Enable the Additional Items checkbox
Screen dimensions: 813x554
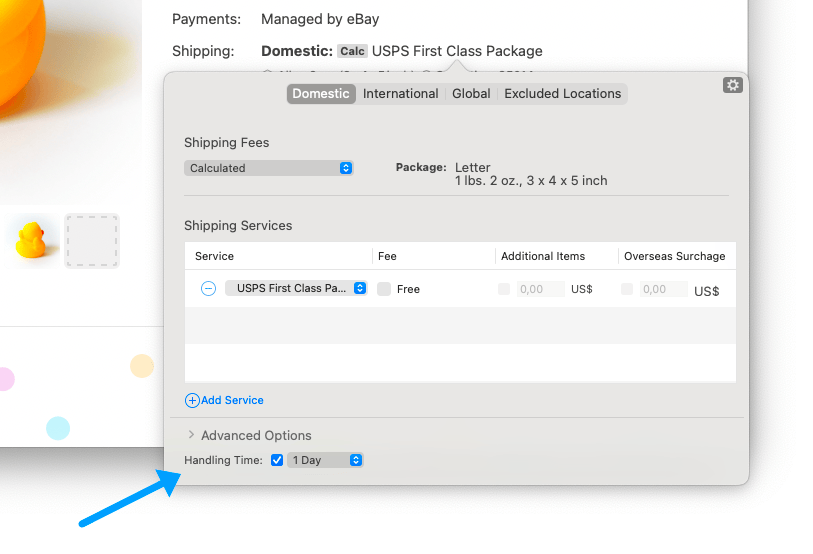pyautogui.click(x=504, y=289)
